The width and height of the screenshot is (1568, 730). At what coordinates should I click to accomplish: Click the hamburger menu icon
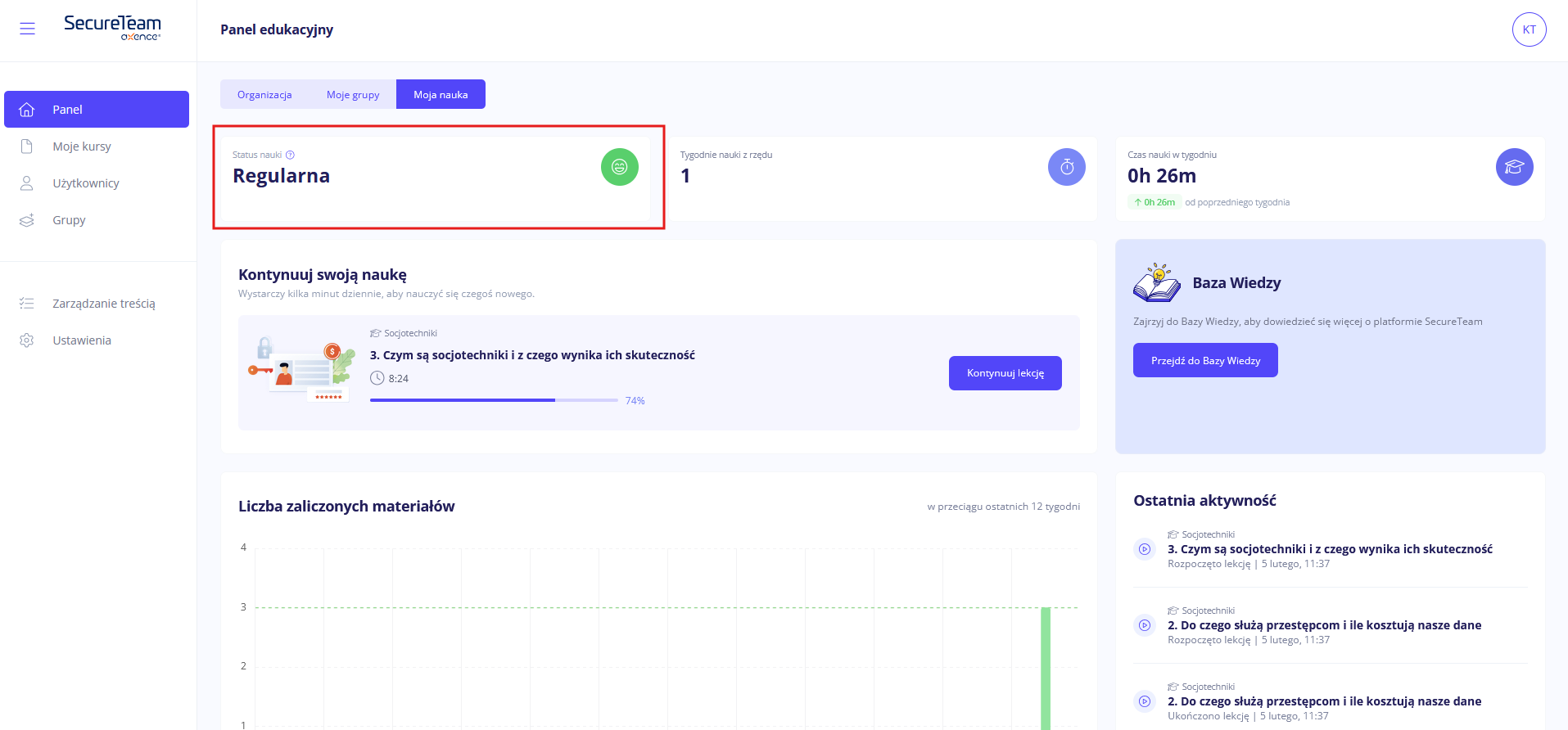pyautogui.click(x=27, y=29)
